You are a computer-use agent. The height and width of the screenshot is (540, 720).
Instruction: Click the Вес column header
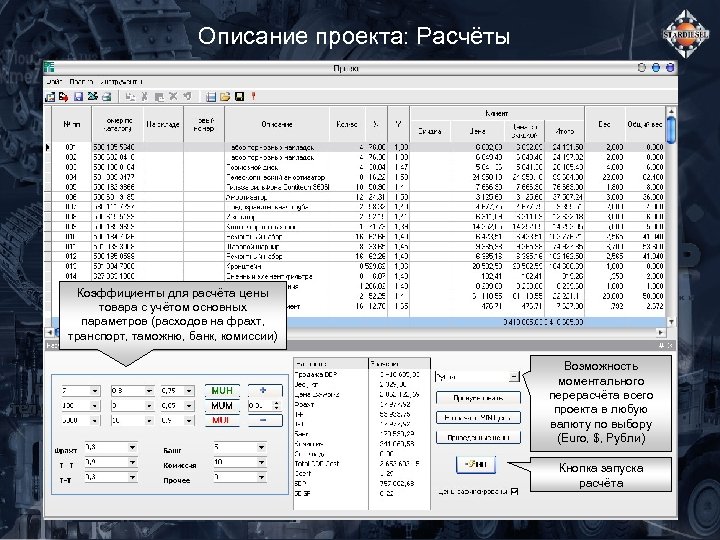604,124
